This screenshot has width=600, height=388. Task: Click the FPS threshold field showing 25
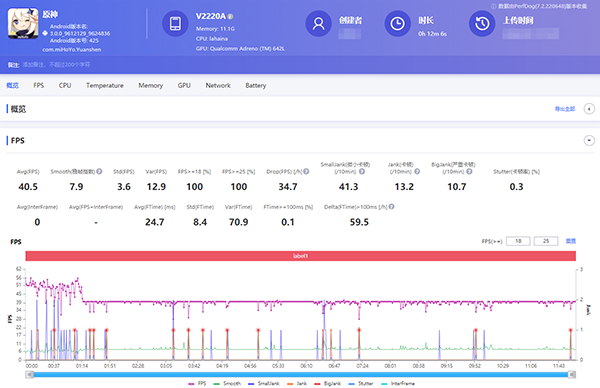click(546, 241)
